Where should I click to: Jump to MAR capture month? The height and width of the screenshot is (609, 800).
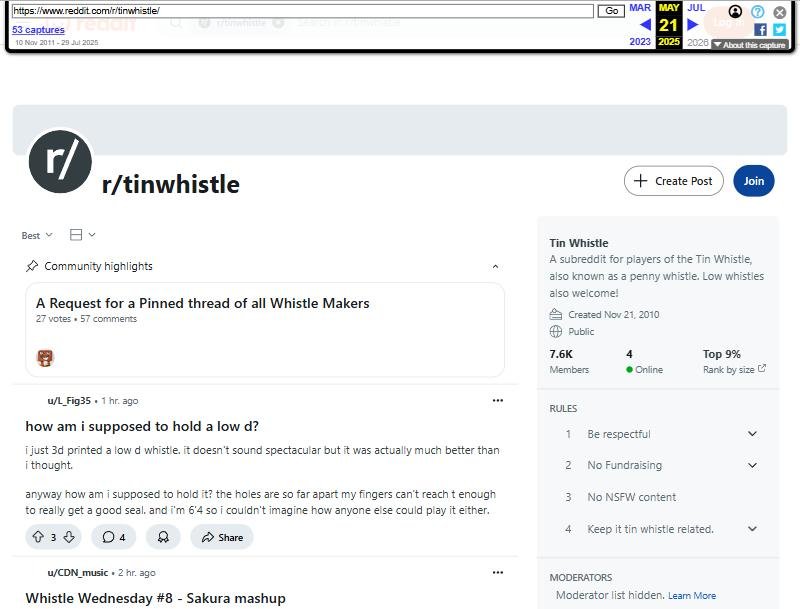[x=640, y=8]
